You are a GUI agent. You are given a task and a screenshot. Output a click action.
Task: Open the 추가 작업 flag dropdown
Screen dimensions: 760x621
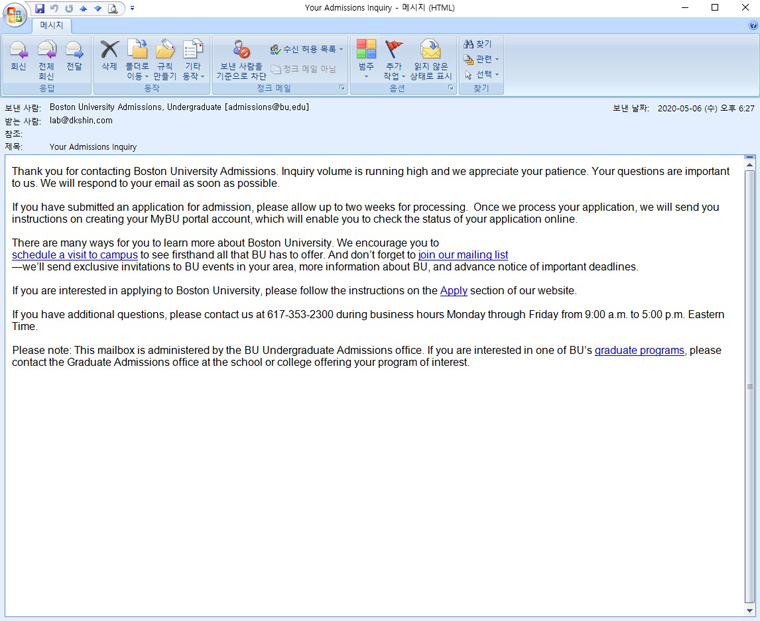click(394, 60)
